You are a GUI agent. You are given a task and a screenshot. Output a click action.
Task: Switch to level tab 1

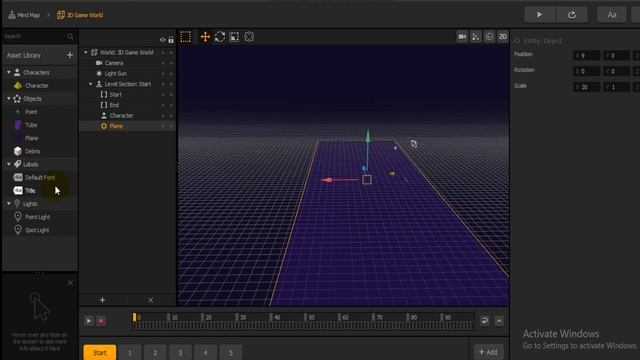(130, 353)
